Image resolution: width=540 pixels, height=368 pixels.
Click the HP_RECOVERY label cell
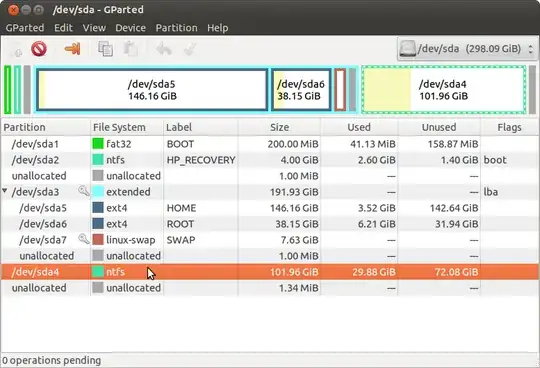pos(201,160)
